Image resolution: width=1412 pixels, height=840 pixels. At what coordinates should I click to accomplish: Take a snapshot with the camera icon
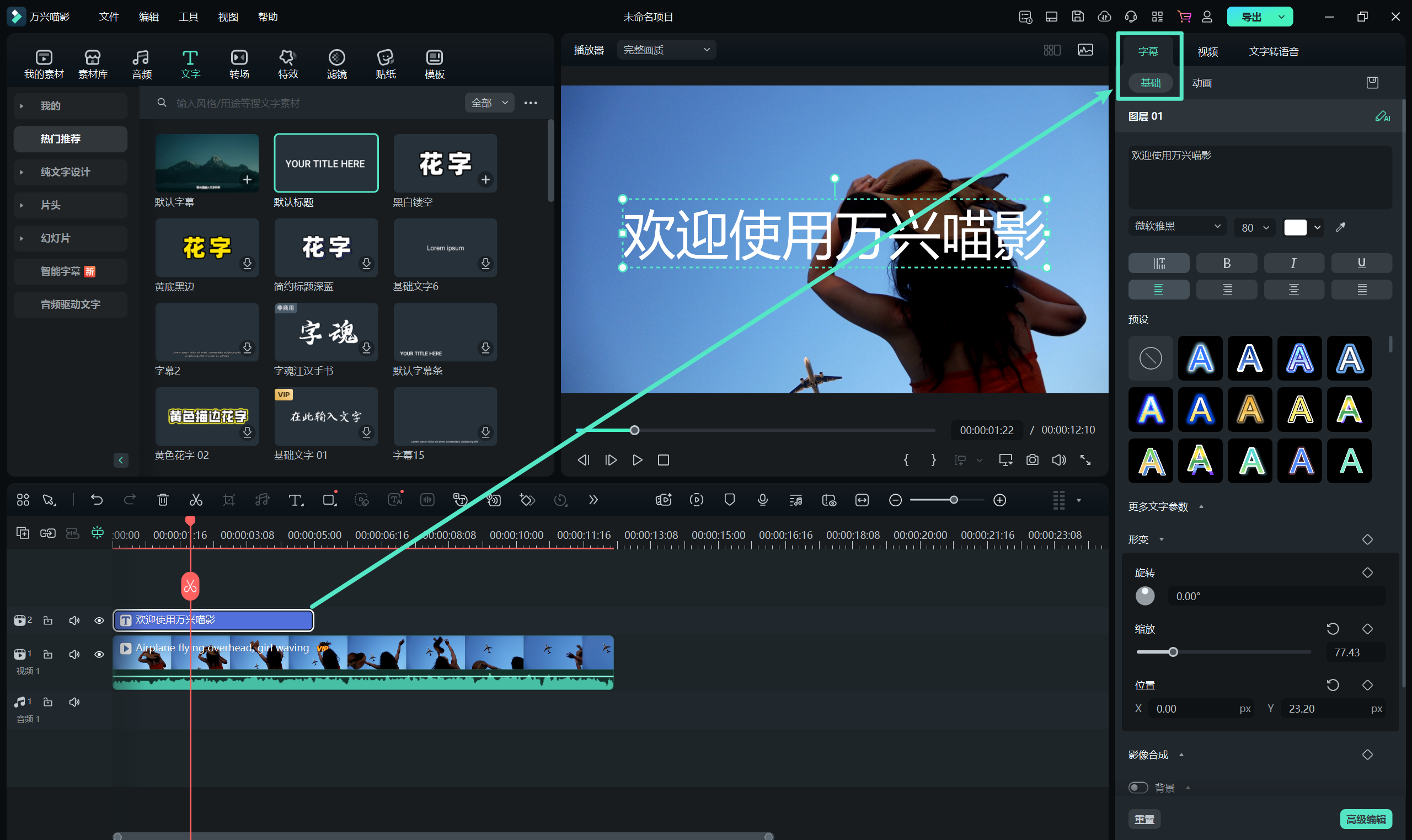1033,459
